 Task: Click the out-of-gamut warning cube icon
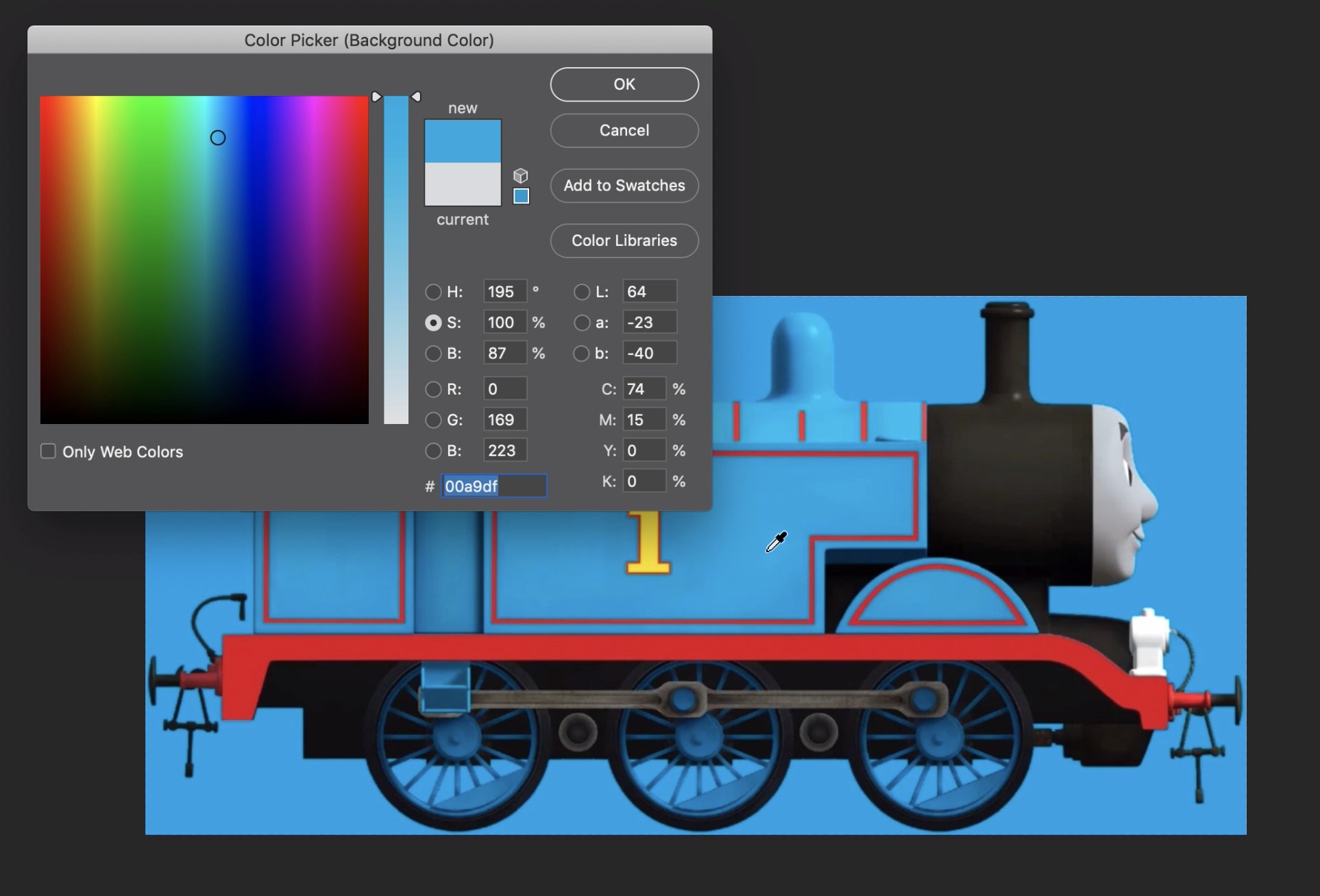click(x=521, y=175)
